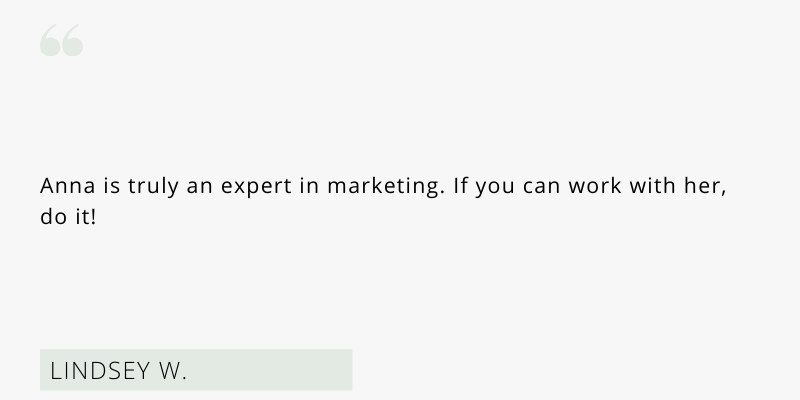Click the "W." initial in the name label
Viewport: 800px width, 400px height.
(x=173, y=371)
